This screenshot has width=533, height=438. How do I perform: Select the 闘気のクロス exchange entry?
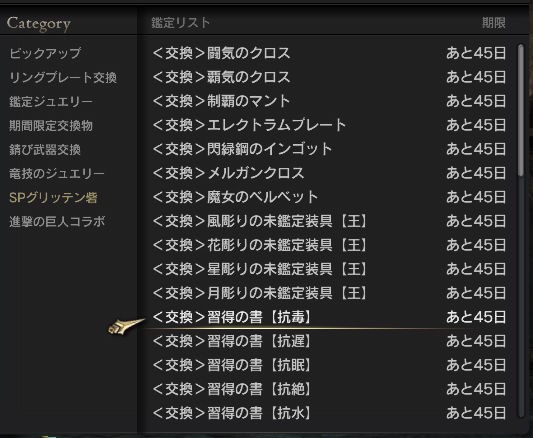click(329, 53)
